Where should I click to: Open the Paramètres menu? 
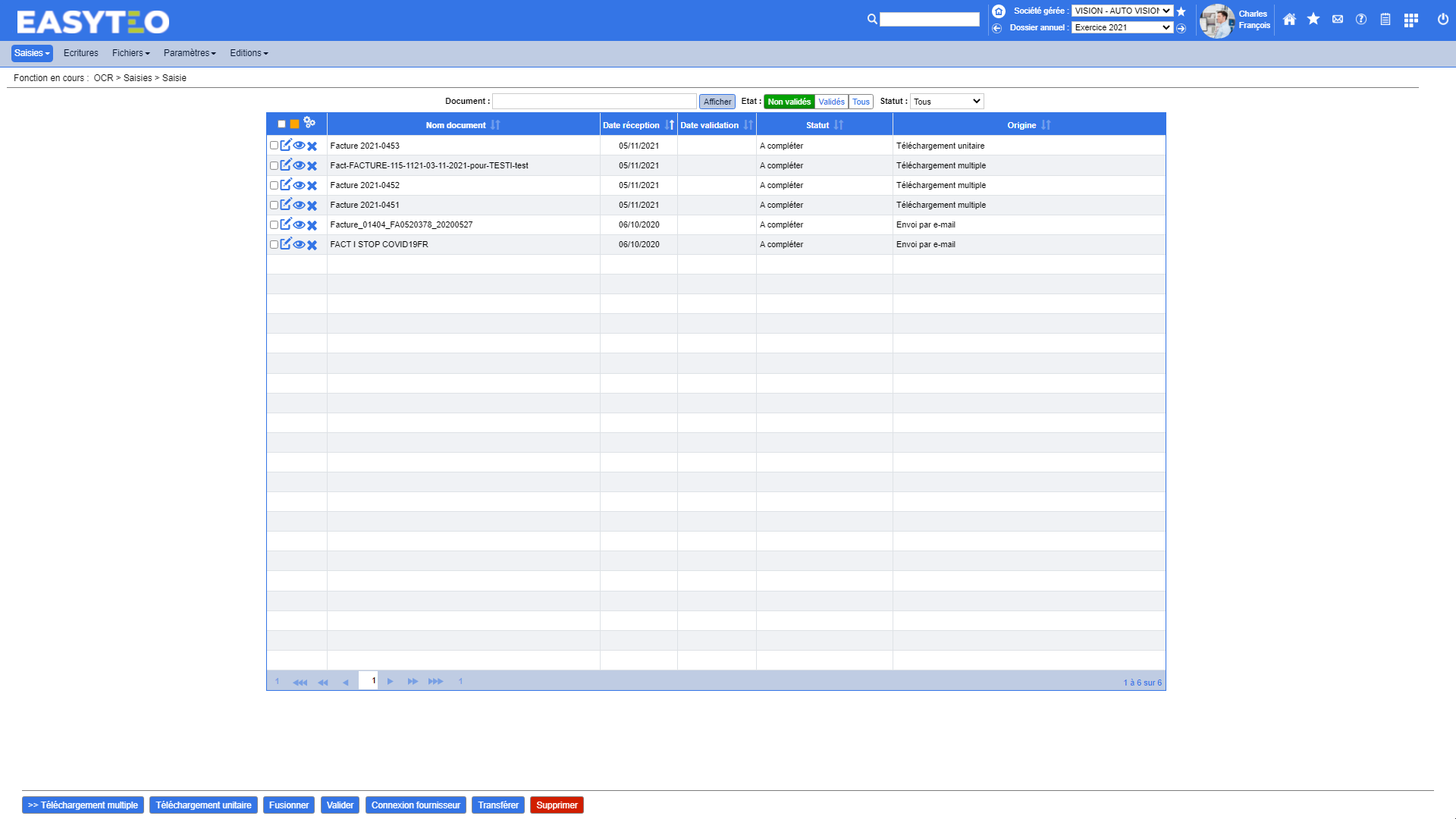click(189, 53)
